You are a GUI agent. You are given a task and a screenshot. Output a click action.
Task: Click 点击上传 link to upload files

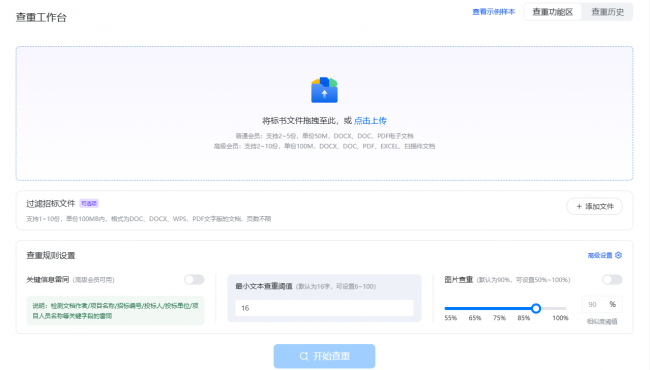point(370,121)
